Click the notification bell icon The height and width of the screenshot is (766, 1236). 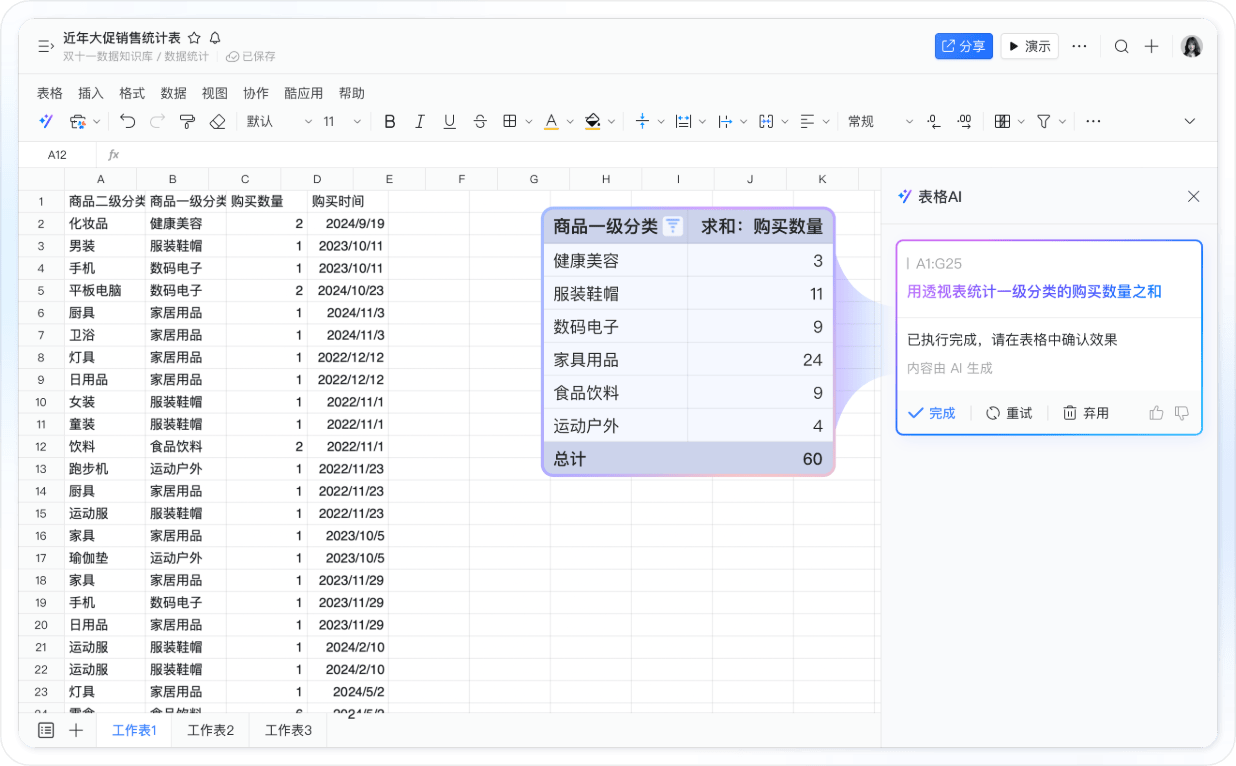click(215, 38)
